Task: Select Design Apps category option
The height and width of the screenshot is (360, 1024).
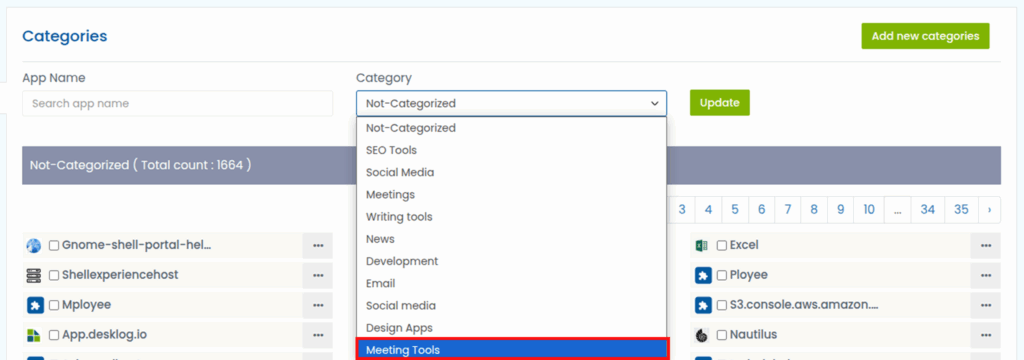Action: (x=511, y=328)
